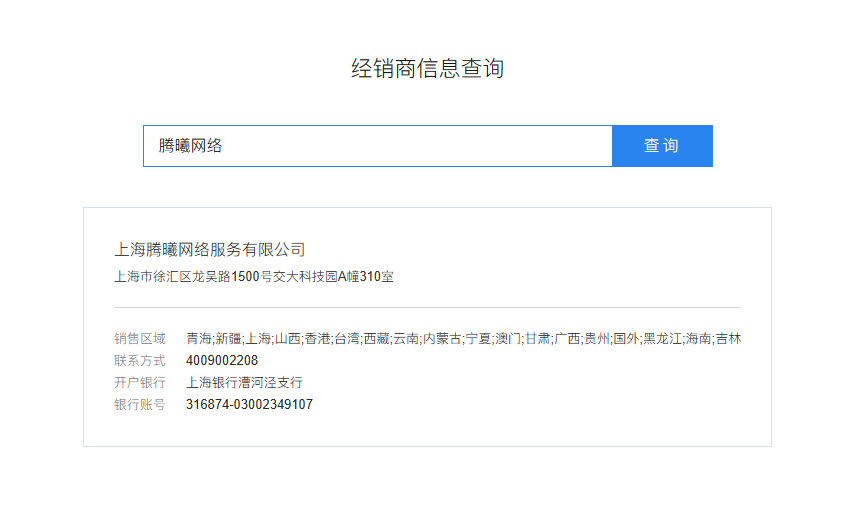
Task: Click bank name 上海银行漕河泾支行
Action: click(x=244, y=383)
